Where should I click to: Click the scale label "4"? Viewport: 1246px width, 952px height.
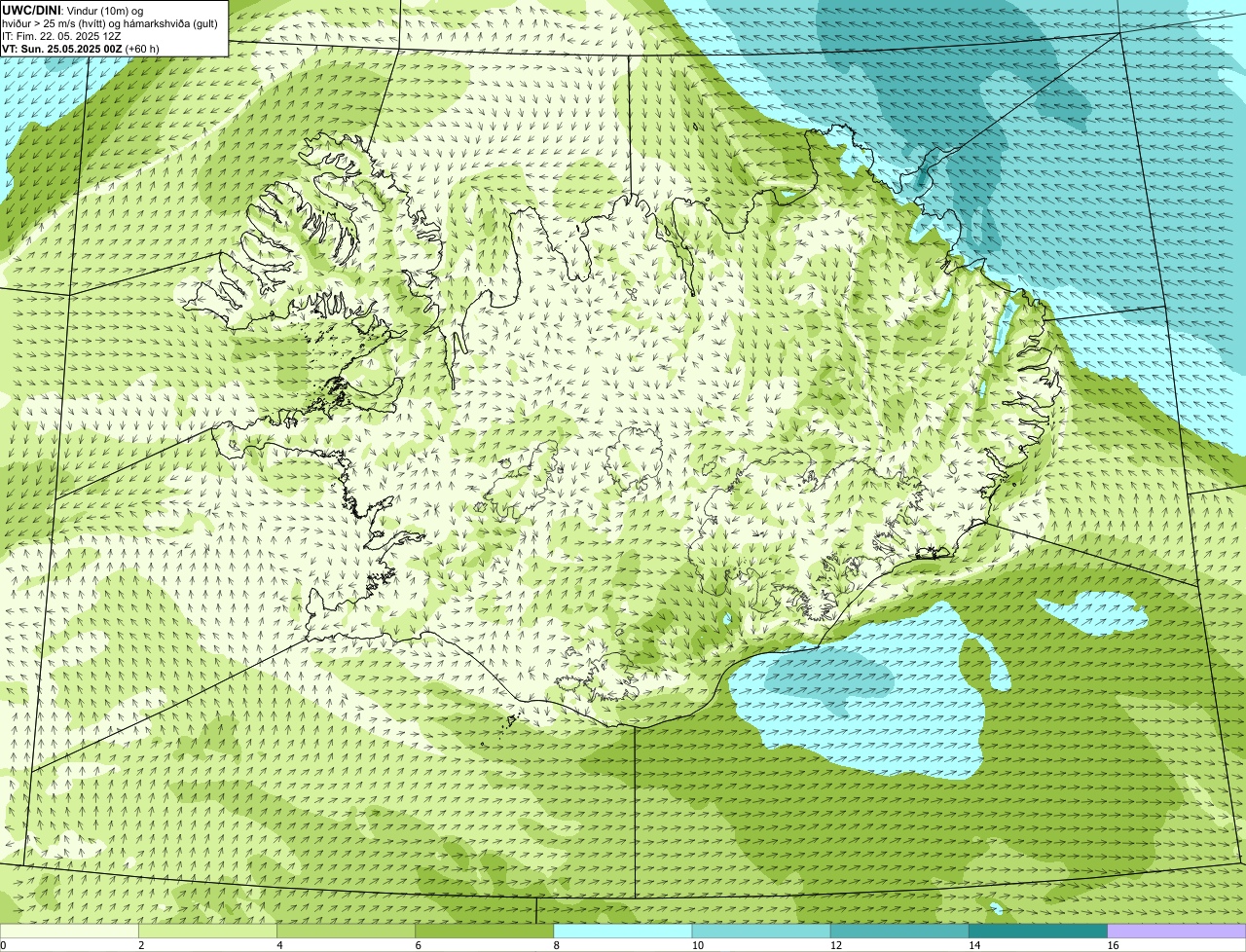click(279, 945)
